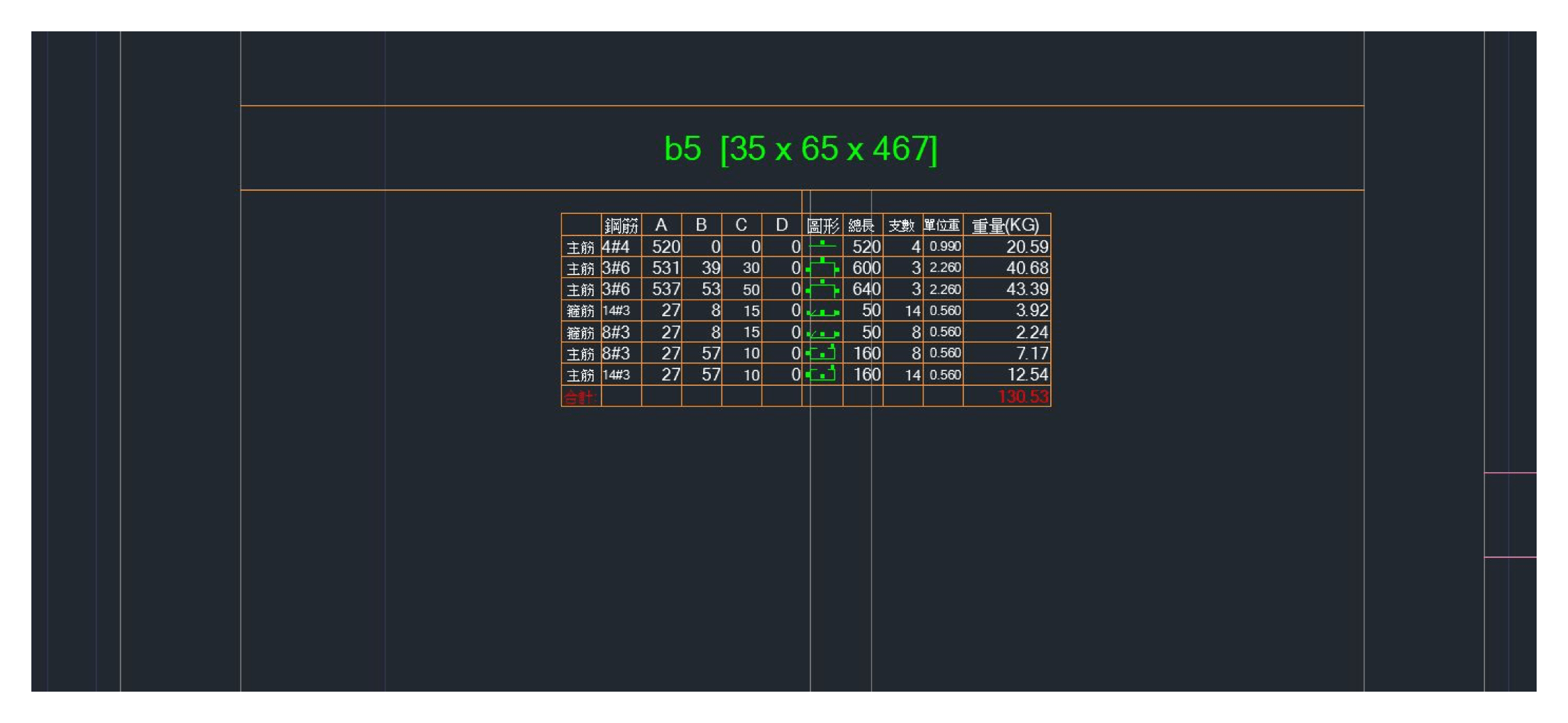Click the column header B

pos(701,225)
